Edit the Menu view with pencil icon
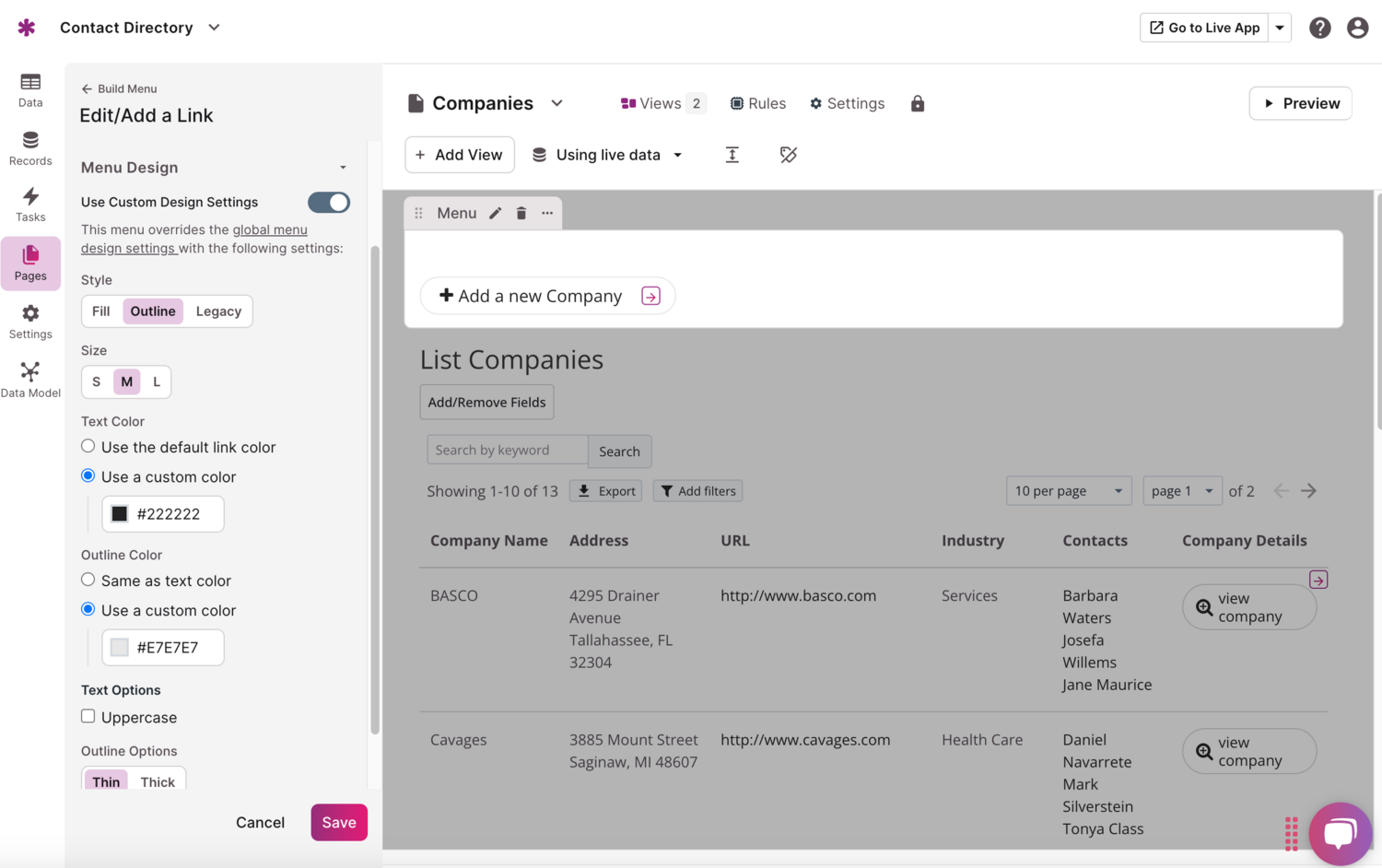Viewport: 1382px width, 868px height. click(x=496, y=213)
